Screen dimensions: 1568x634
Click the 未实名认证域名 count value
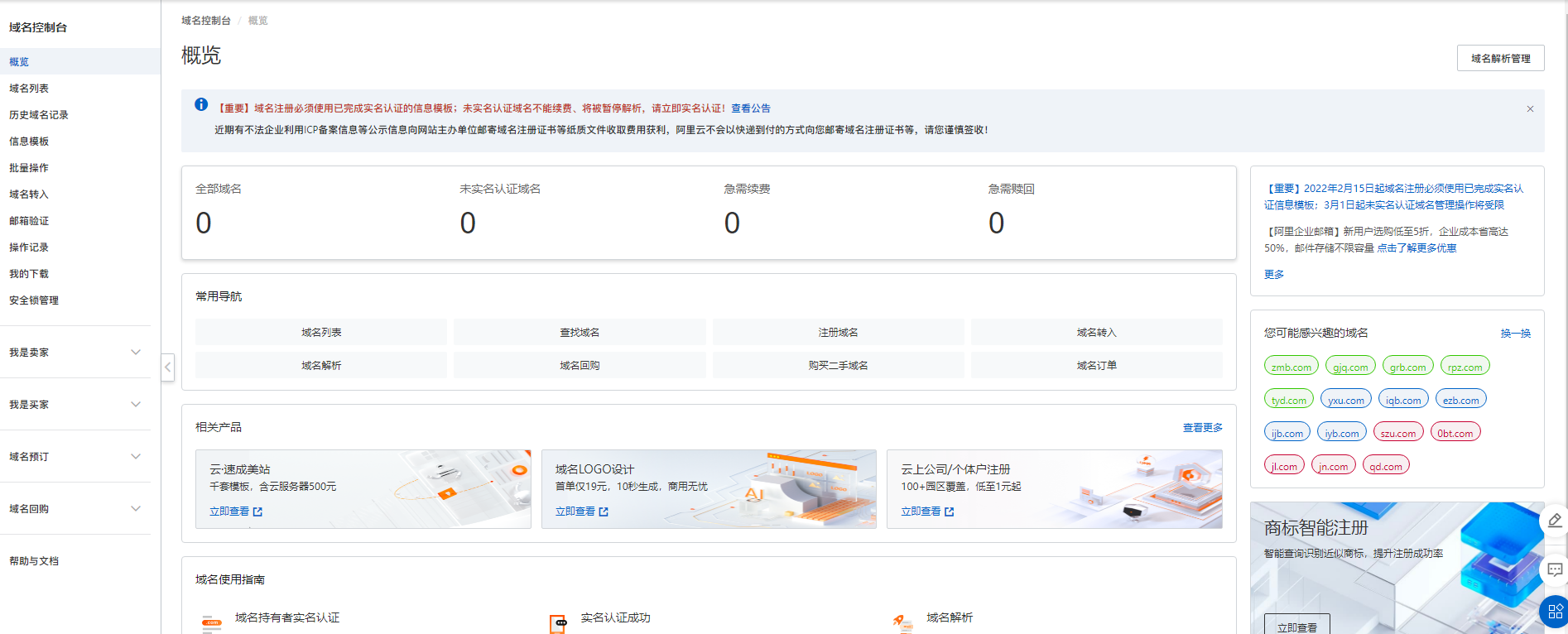[468, 223]
